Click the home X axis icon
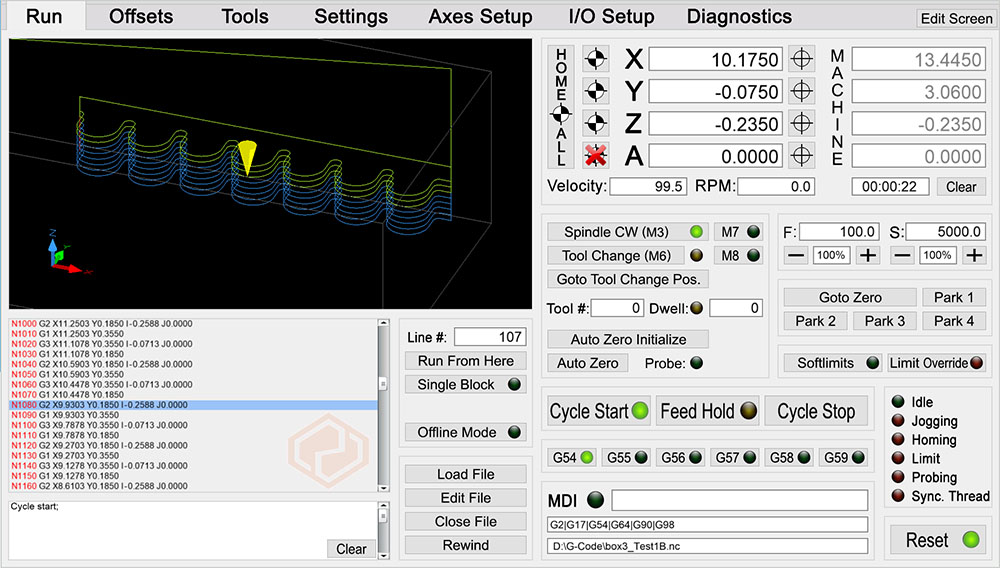Screen dimensions: 1000x568 click(x=595, y=59)
